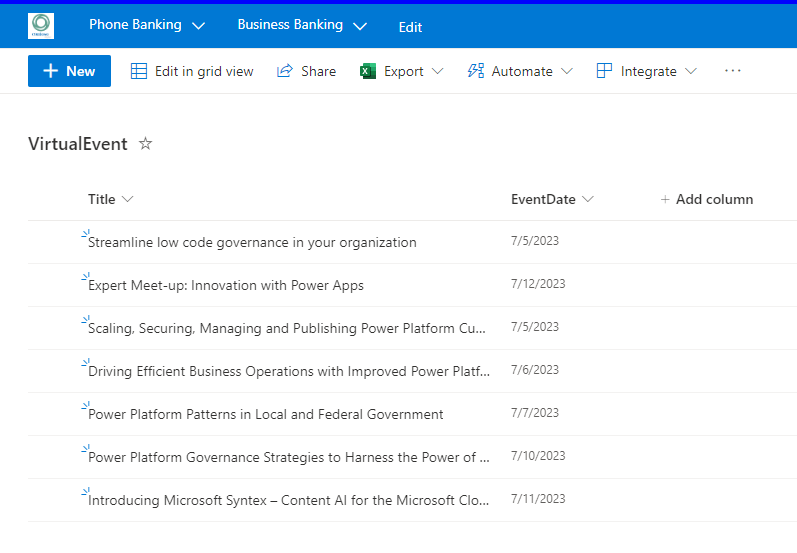797x553 pixels.
Task: Open EventDate column dropdown chevron
Action: point(588,199)
